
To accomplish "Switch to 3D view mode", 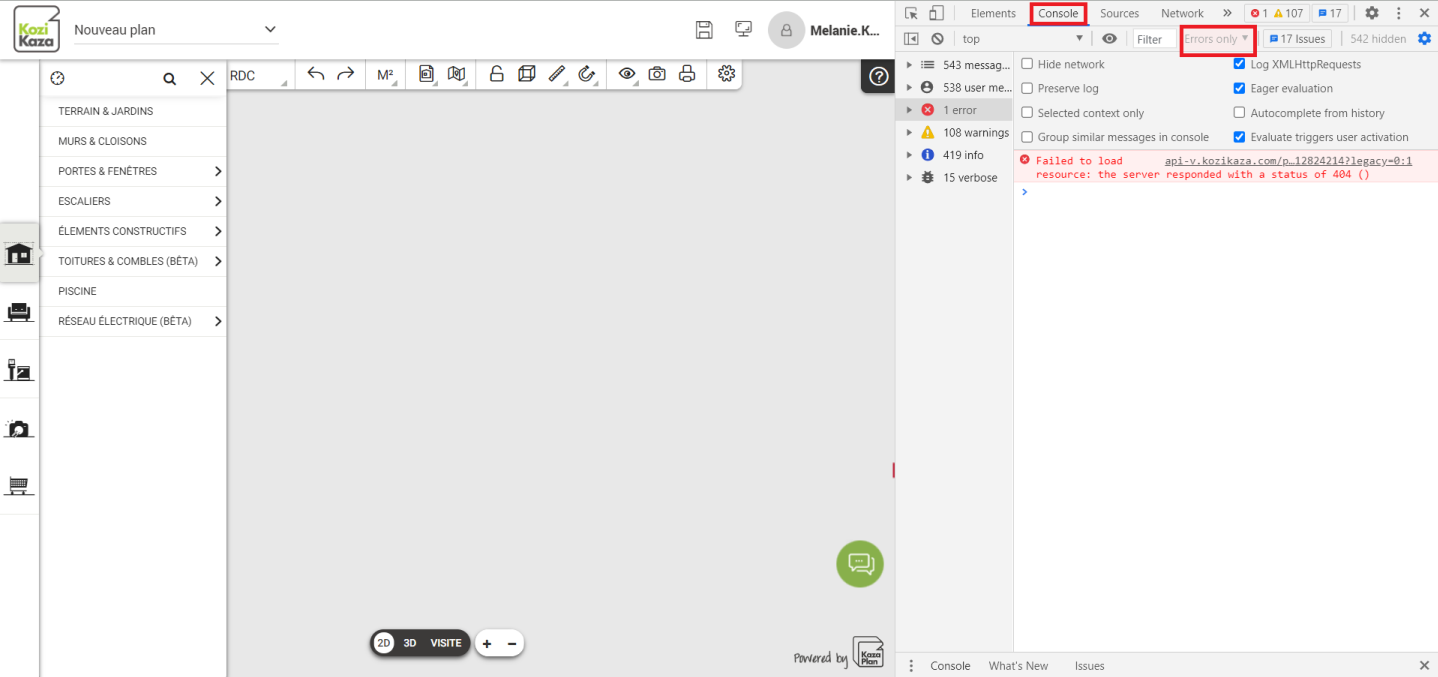I will [x=410, y=643].
